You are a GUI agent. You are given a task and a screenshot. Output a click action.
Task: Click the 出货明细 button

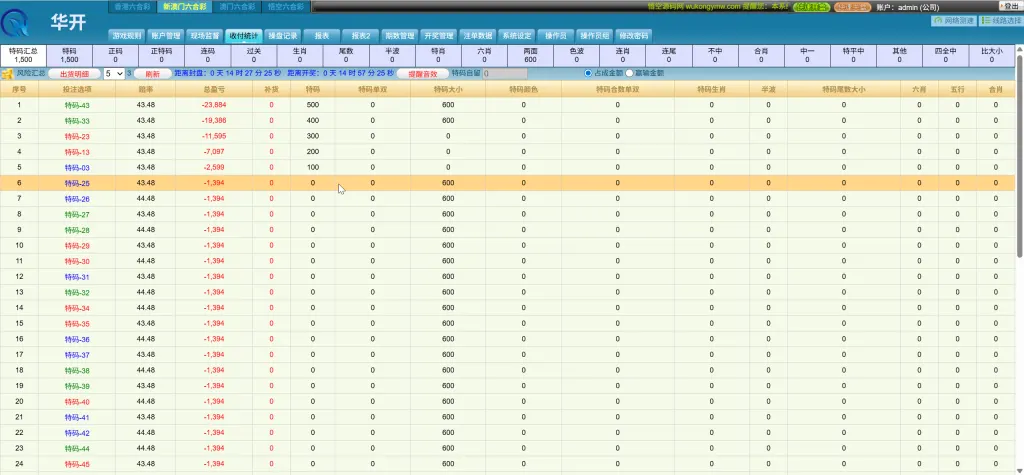74,74
